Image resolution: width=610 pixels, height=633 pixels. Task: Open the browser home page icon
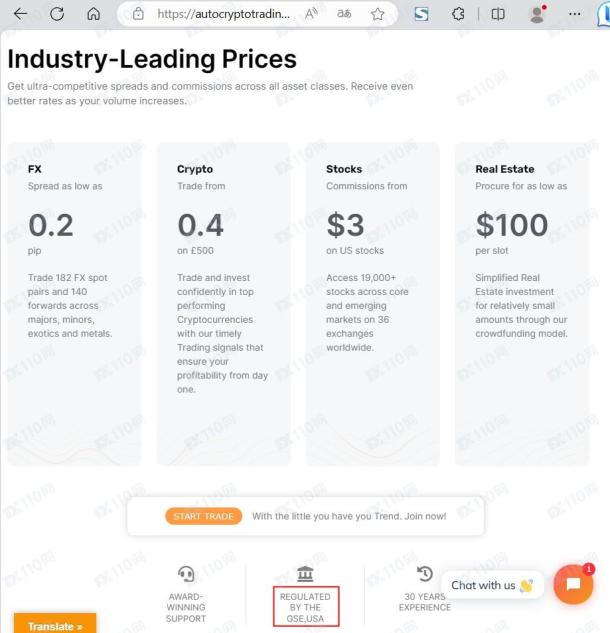pos(94,14)
